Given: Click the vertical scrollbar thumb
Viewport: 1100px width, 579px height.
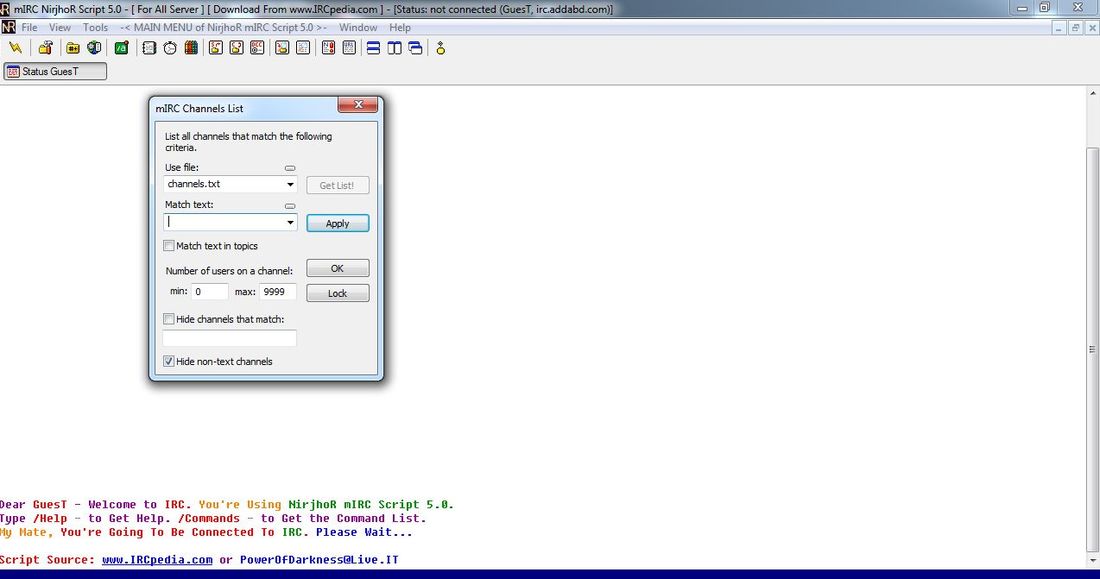Looking at the screenshot, I should (x=1093, y=349).
